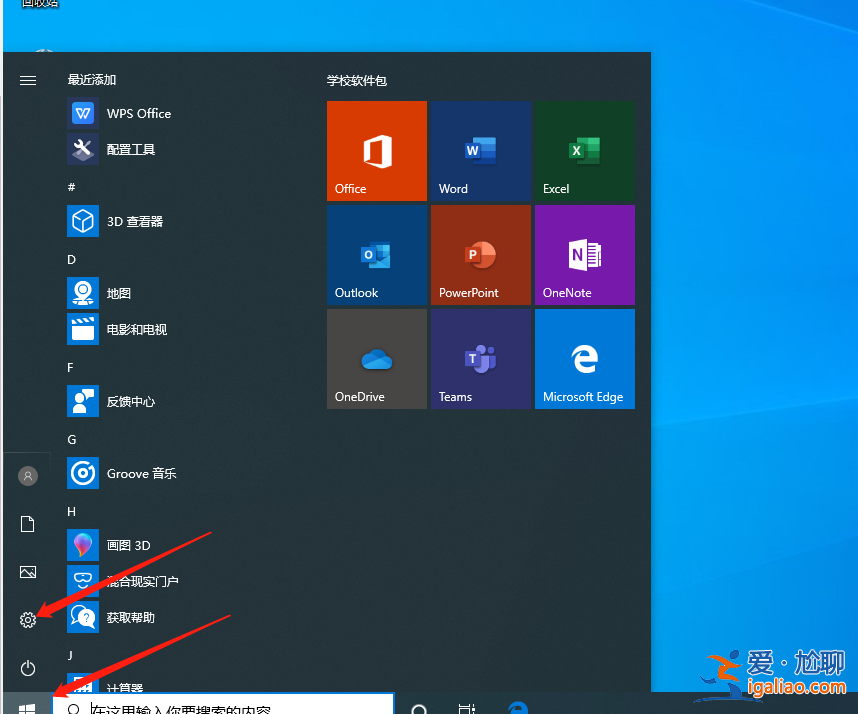858x714 pixels.
Task: Launch Microsoft Teams tile
Action: point(481,358)
